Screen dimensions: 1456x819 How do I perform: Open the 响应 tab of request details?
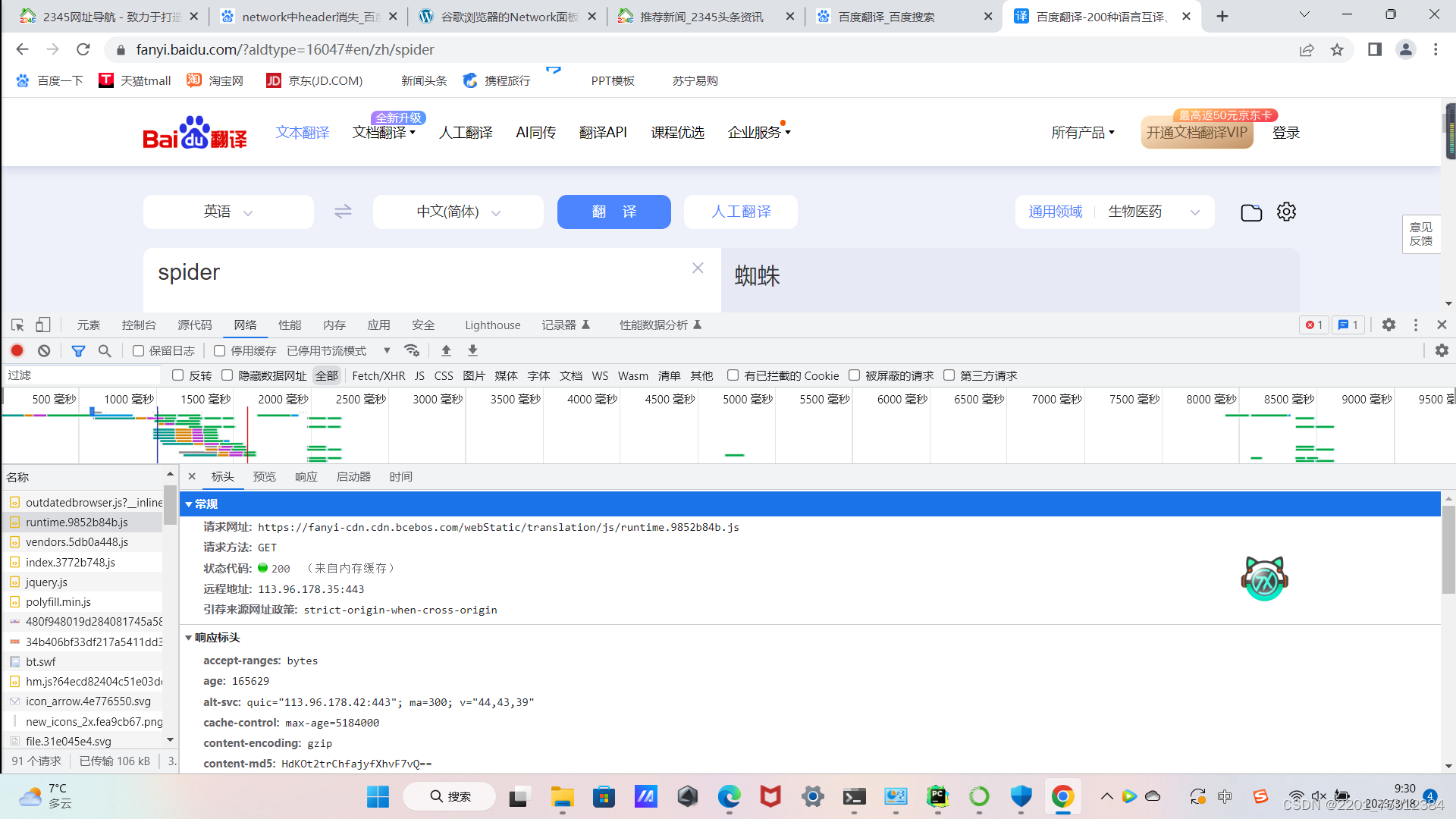tap(306, 476)
